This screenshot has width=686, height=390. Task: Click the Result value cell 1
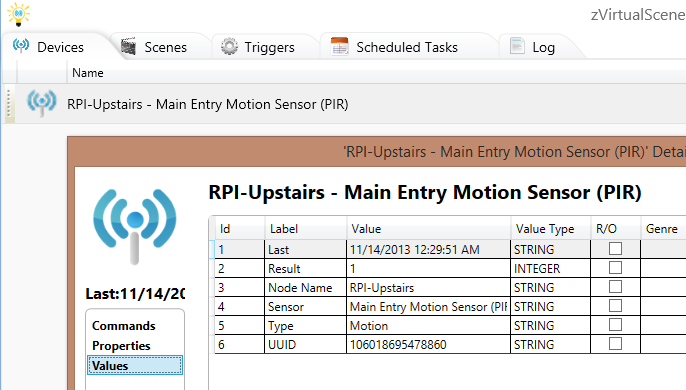[x=428, y=268]
